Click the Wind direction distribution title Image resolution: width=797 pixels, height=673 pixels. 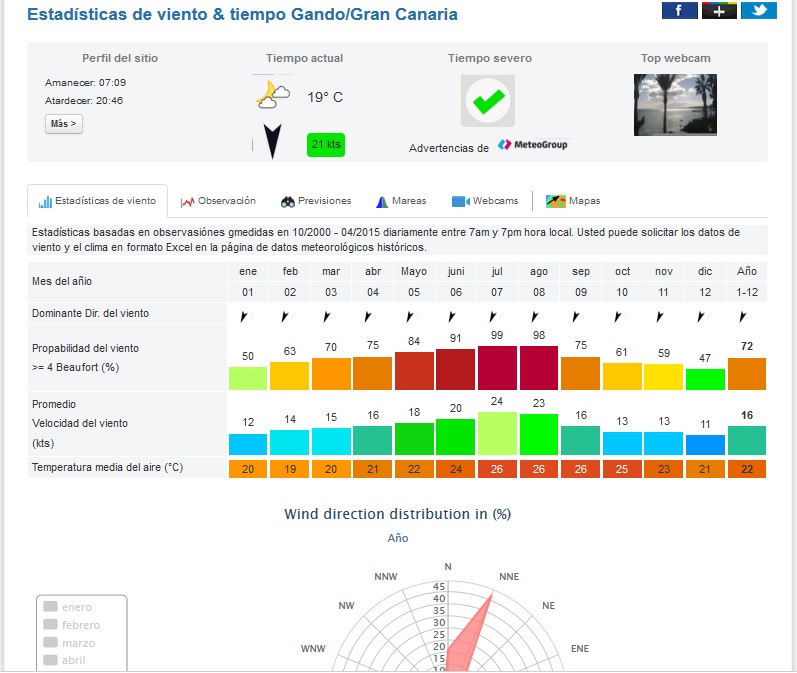coord(397,514)
